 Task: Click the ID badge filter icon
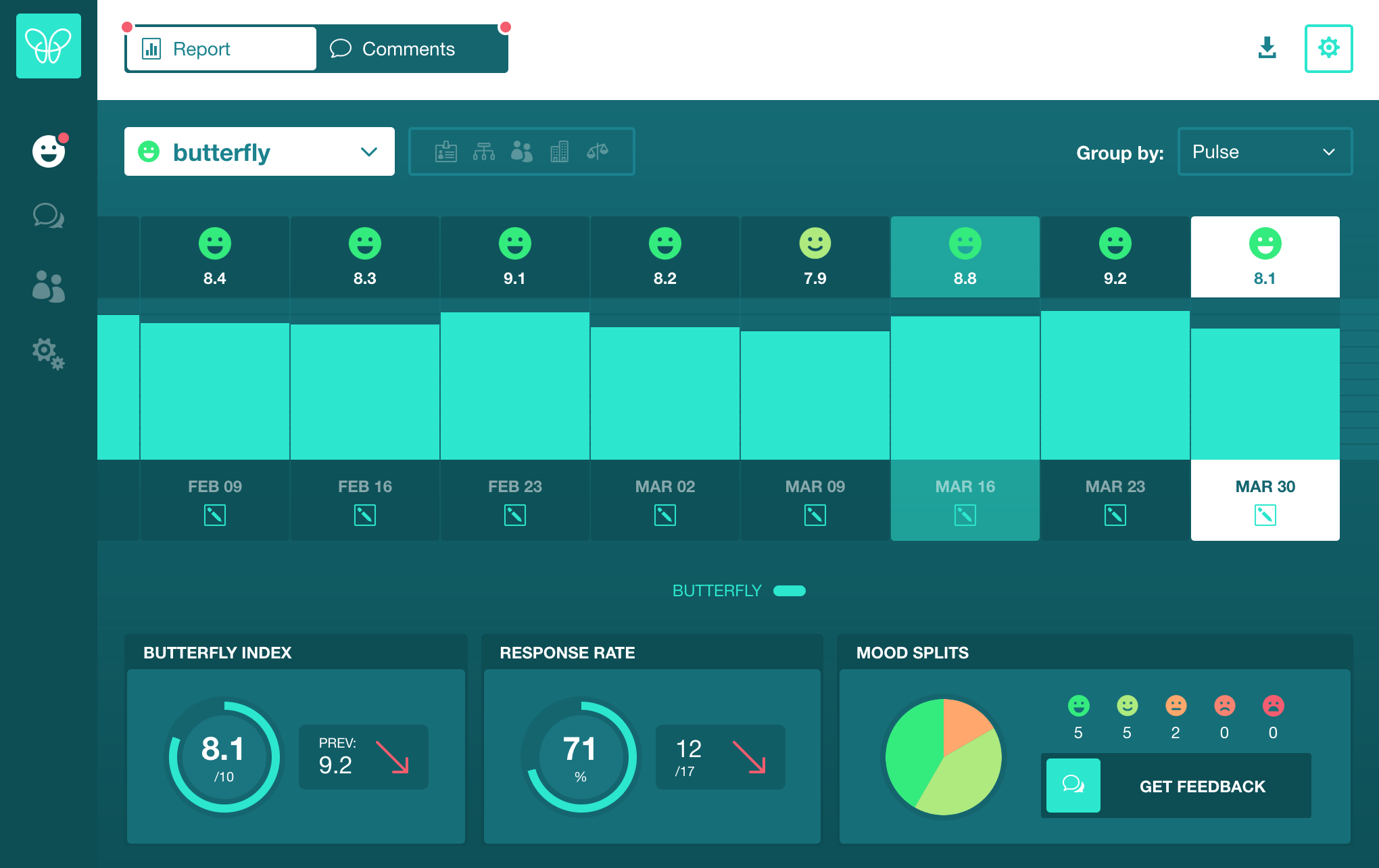tap(446, 151)
